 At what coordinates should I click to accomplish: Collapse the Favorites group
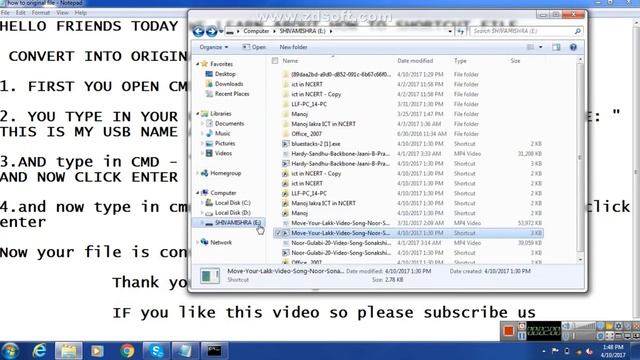coord(198,64)
